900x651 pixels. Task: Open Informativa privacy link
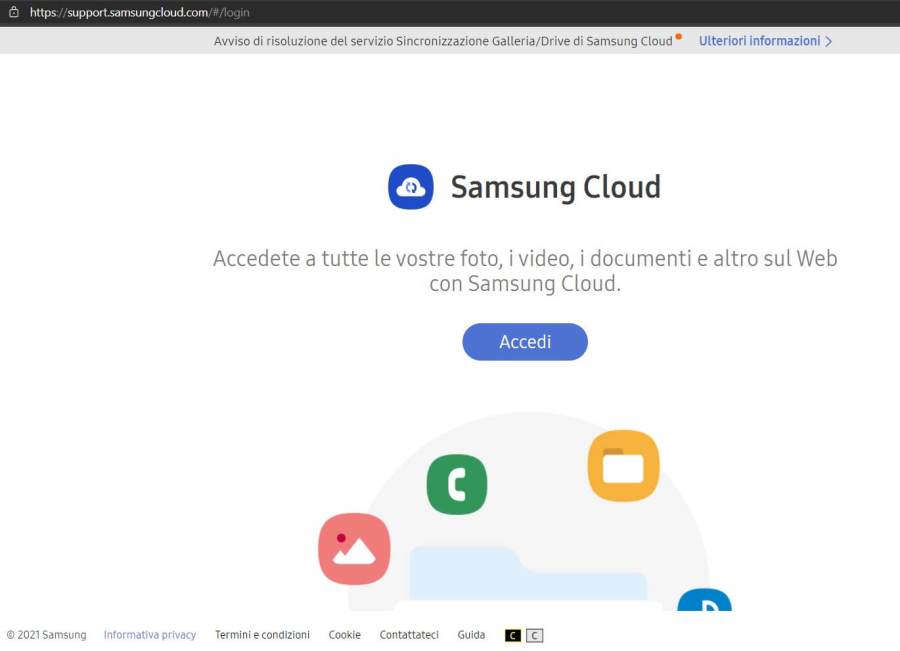pos(150,635)
